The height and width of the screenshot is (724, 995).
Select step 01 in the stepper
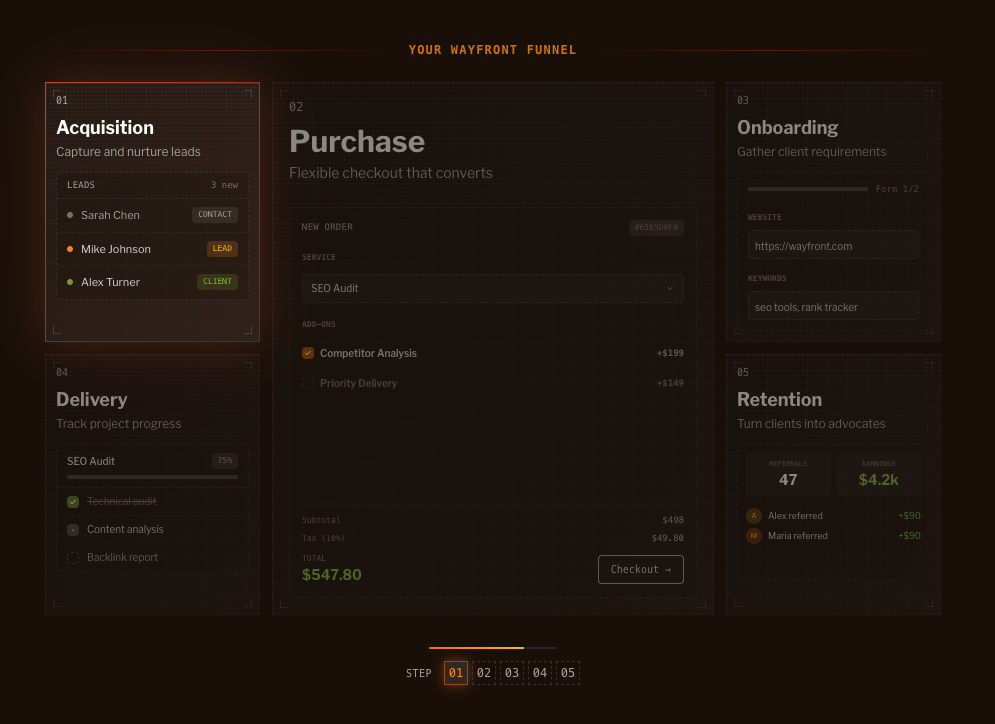pyautogui.click(x=456, y=673)
